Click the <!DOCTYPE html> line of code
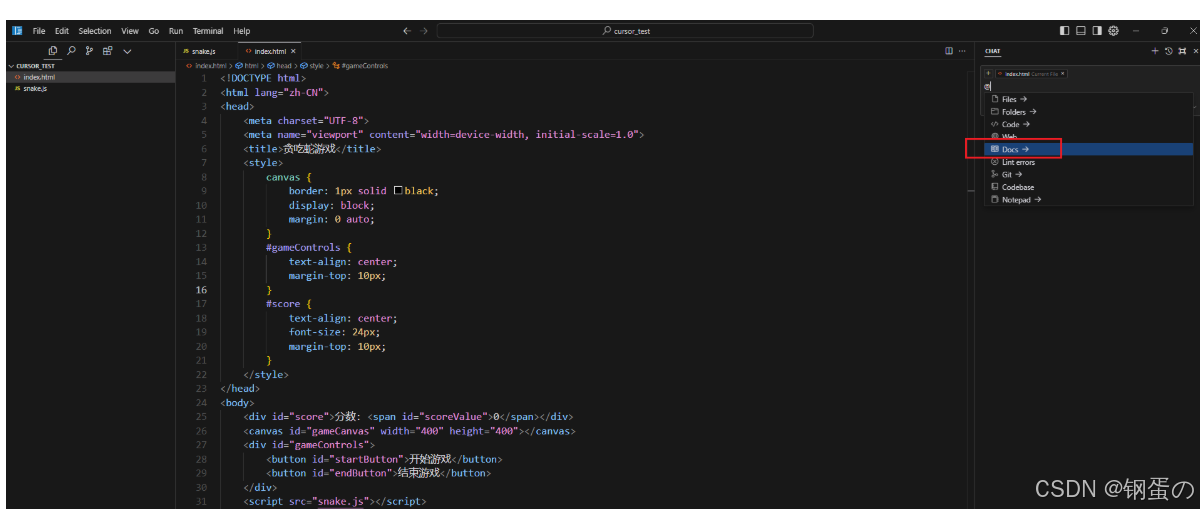The width and height of the screenshot is (1200, 509). [x=262, y=78]
